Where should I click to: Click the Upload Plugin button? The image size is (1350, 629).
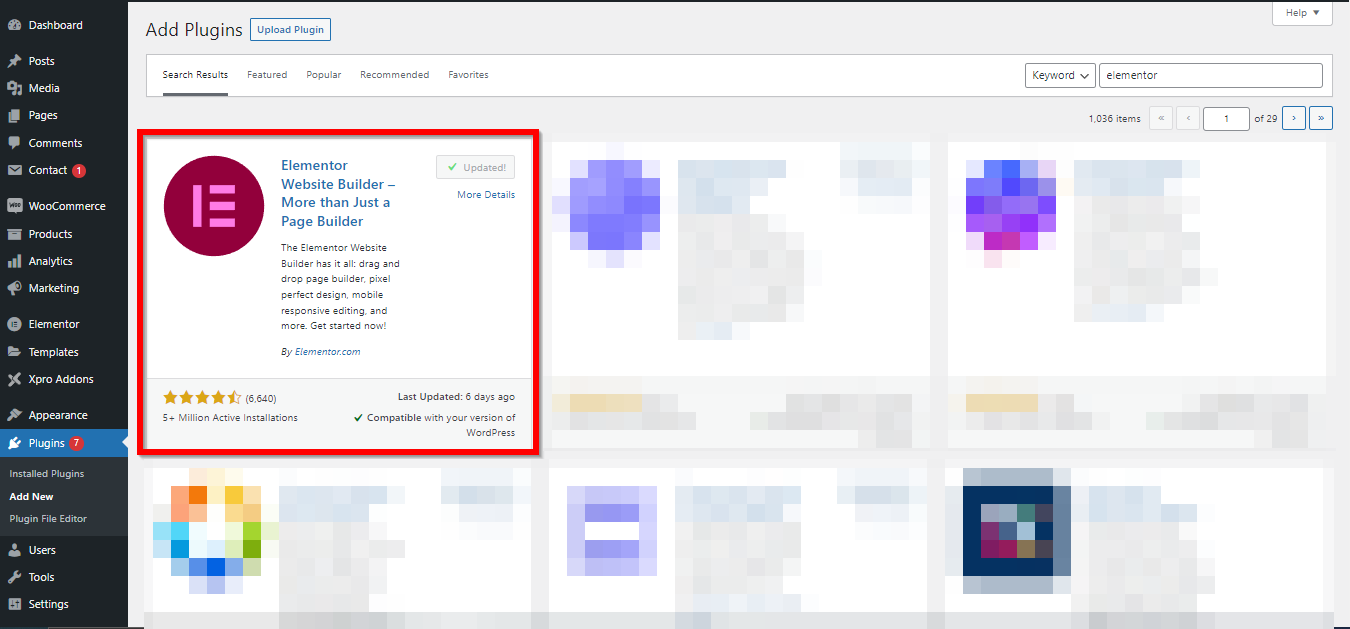click(290, 30)
